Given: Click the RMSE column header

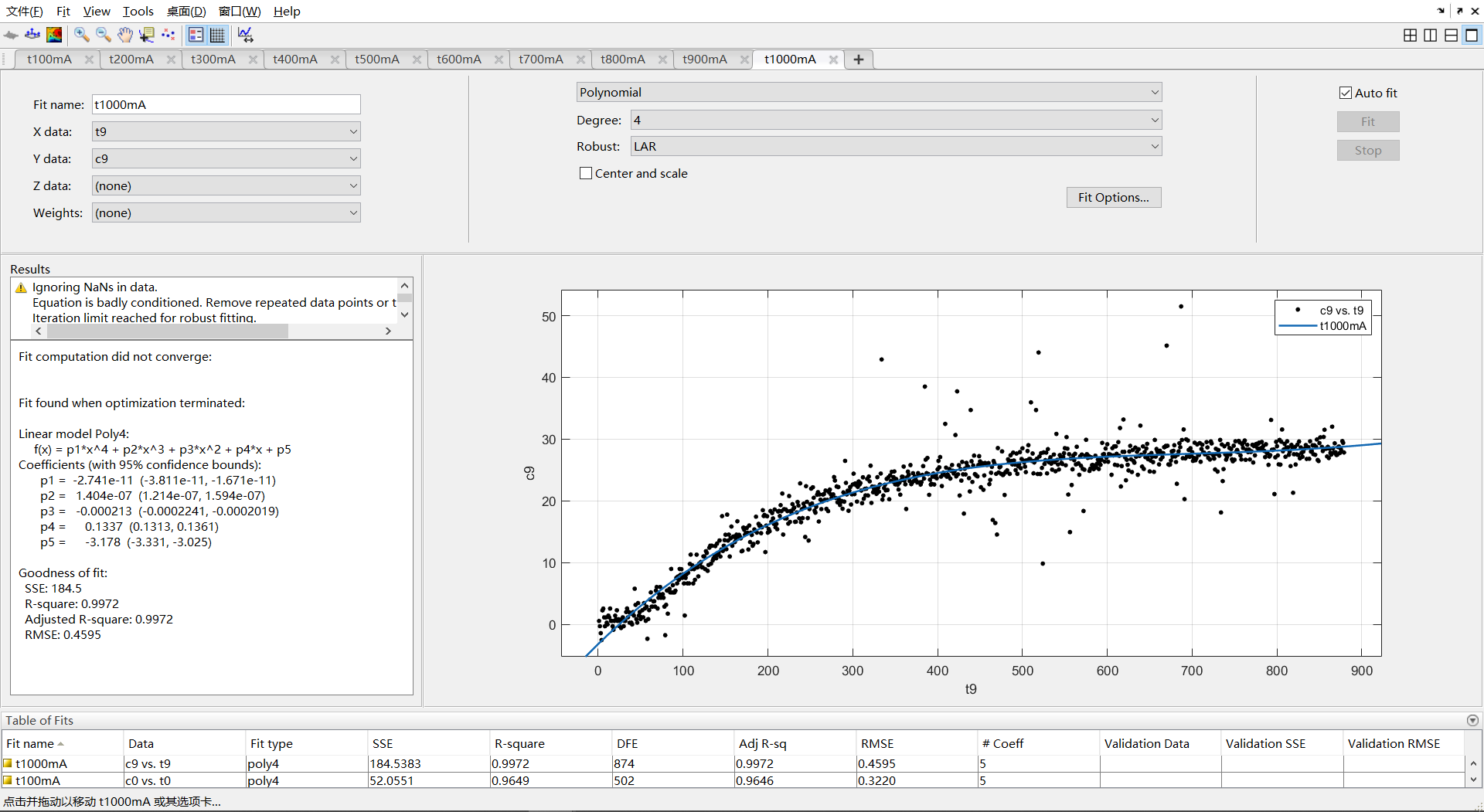Looking at the screenshot, I should click(x=917, y=743).
